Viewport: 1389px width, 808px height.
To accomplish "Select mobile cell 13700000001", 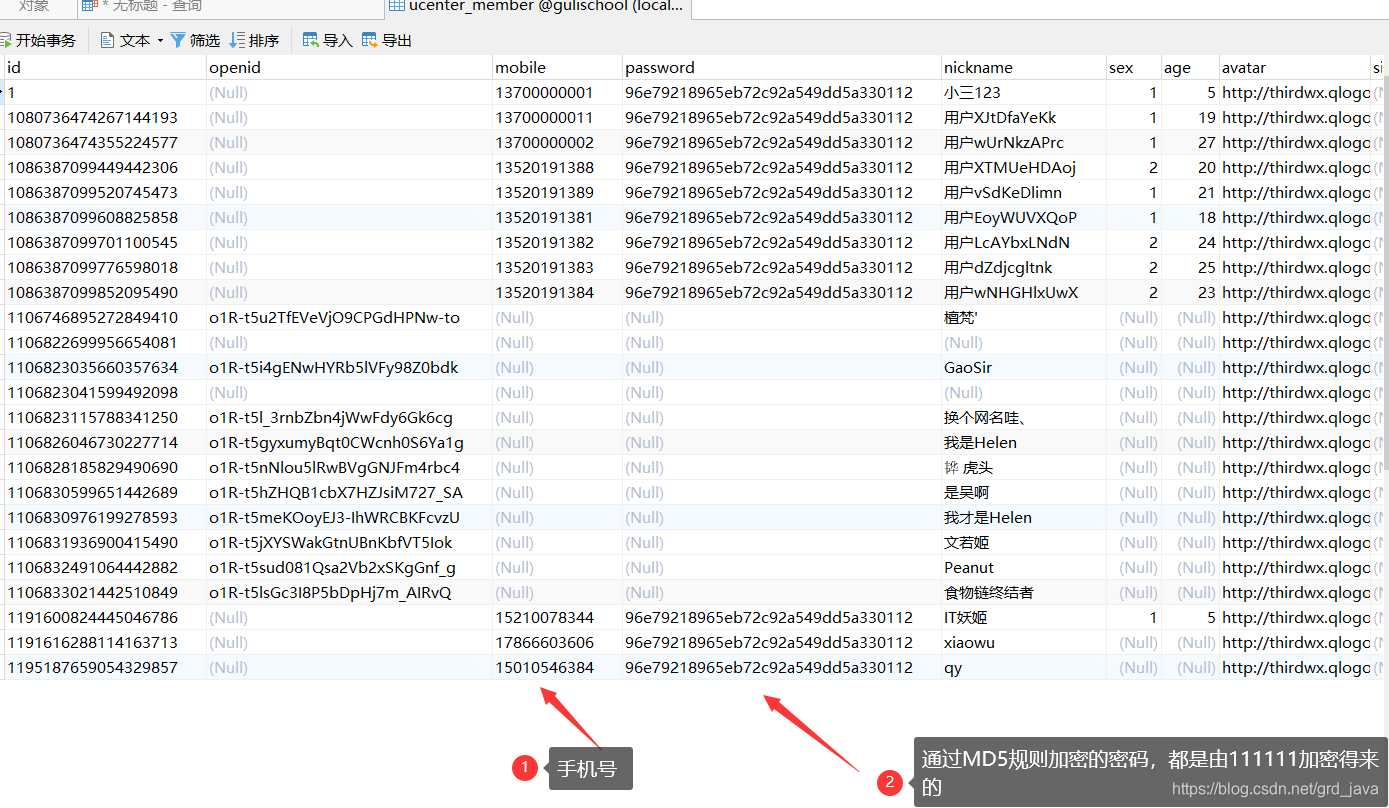I will (x=557, y=93).
